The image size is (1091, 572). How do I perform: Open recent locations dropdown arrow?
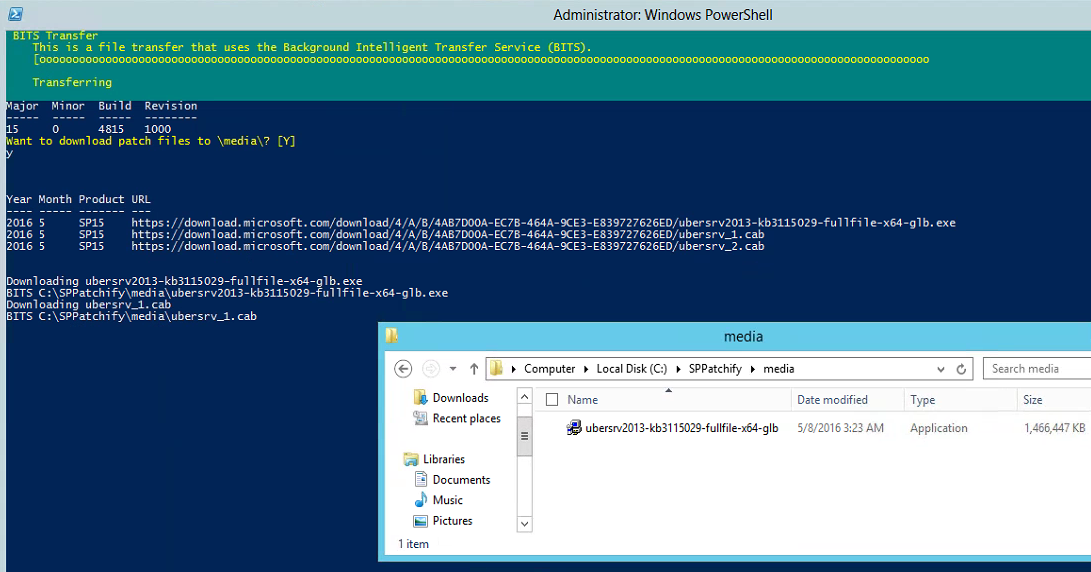[453, 369]
